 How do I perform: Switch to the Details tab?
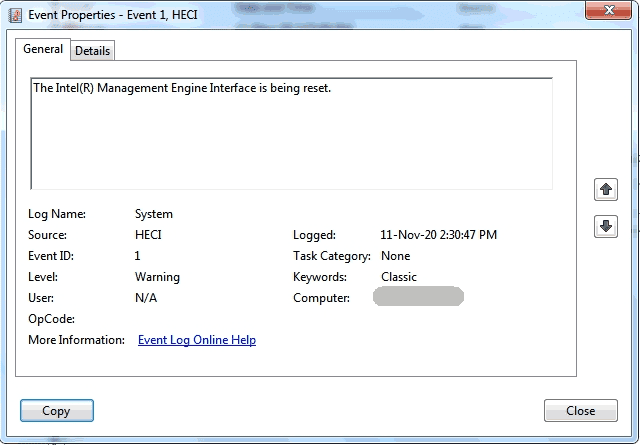coord(93,50)
